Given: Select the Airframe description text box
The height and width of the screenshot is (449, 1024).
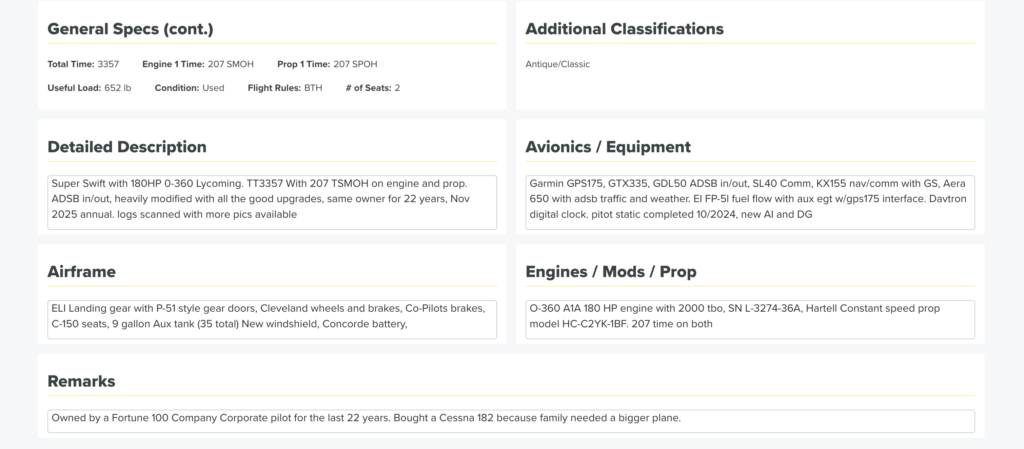Looking at the screenshot, I should click(272, 318).
